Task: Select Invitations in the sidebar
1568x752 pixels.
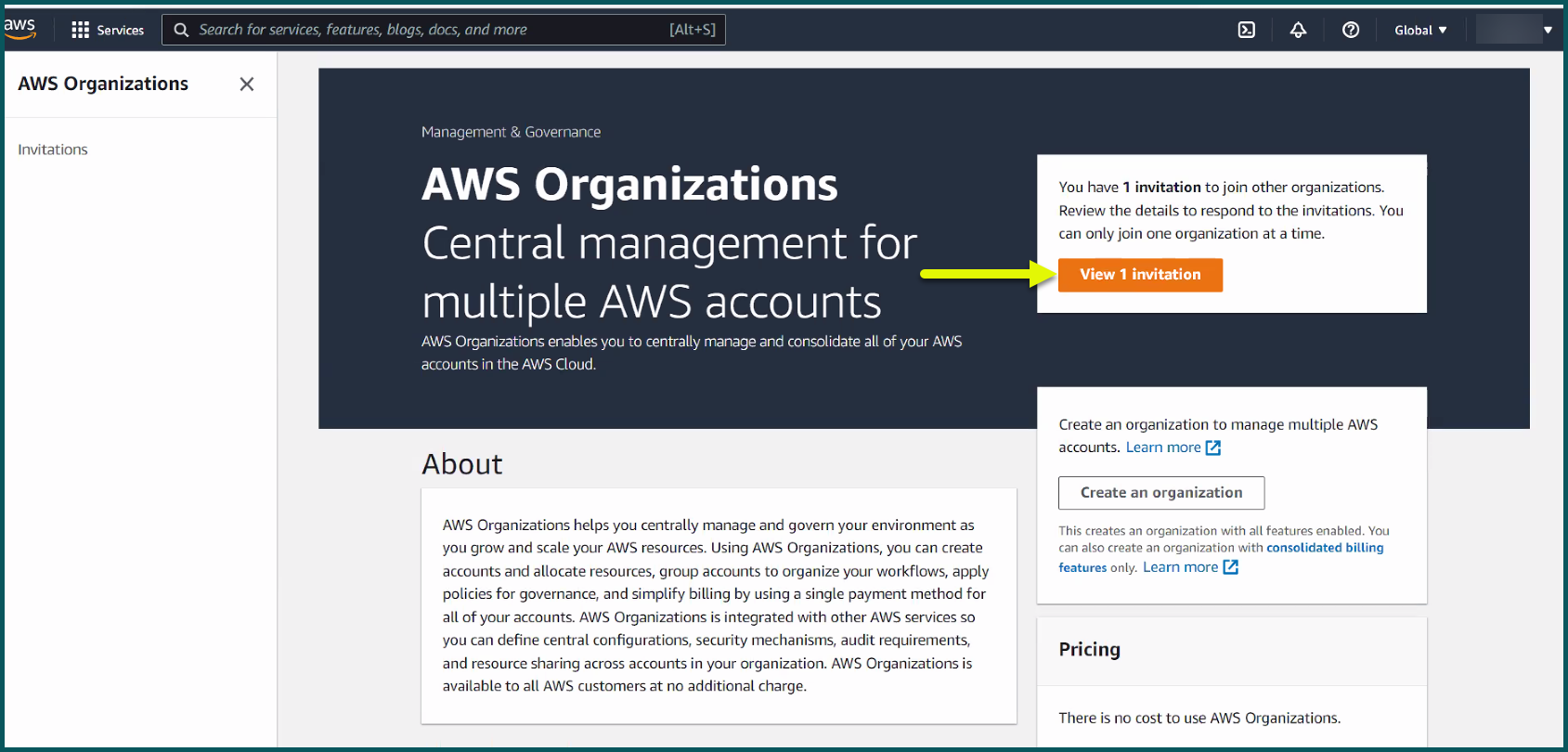Action: tap(53, 149)
